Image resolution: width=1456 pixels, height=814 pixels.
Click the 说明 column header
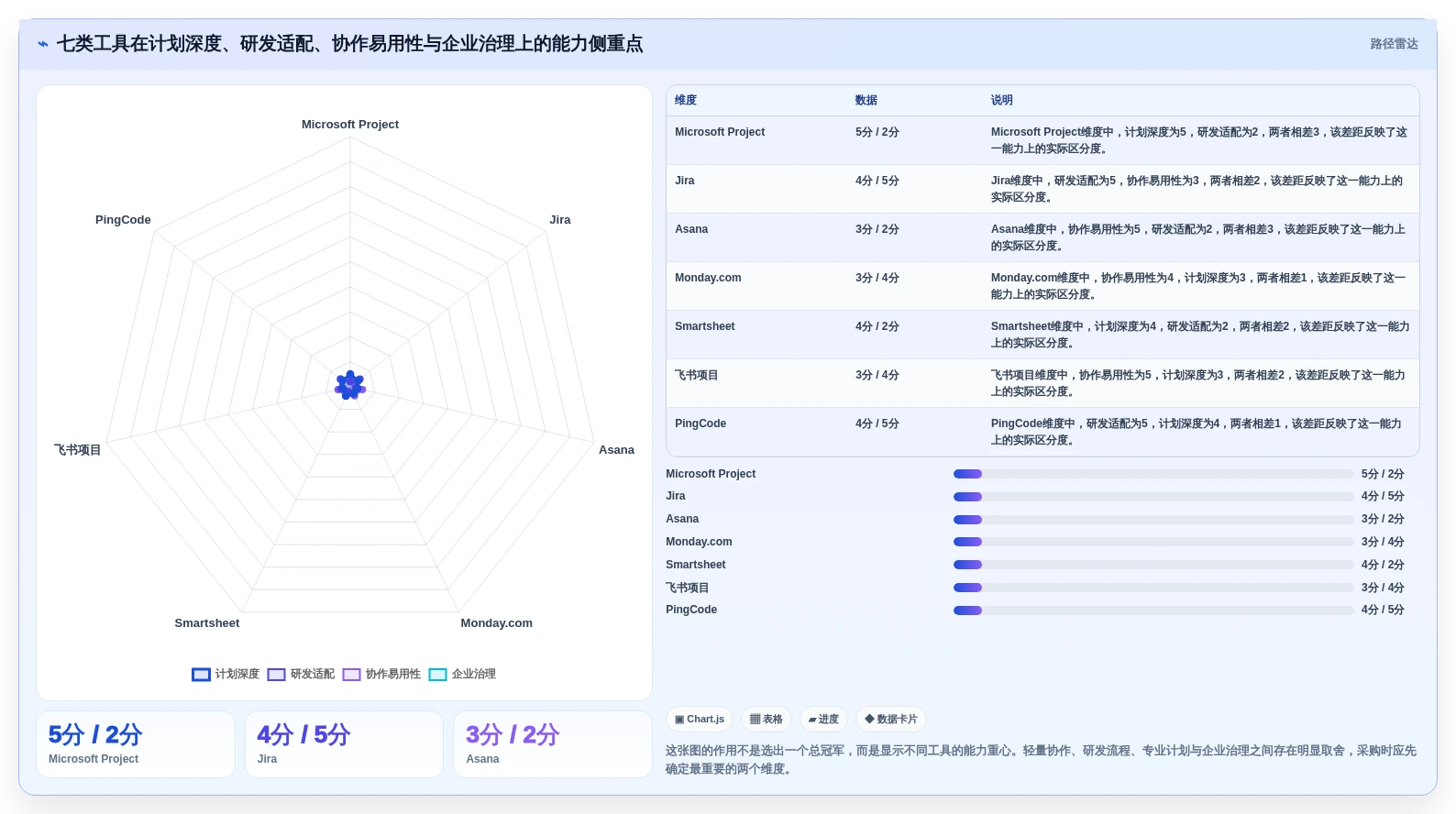pyautogui.click(x=1002, y=100)
